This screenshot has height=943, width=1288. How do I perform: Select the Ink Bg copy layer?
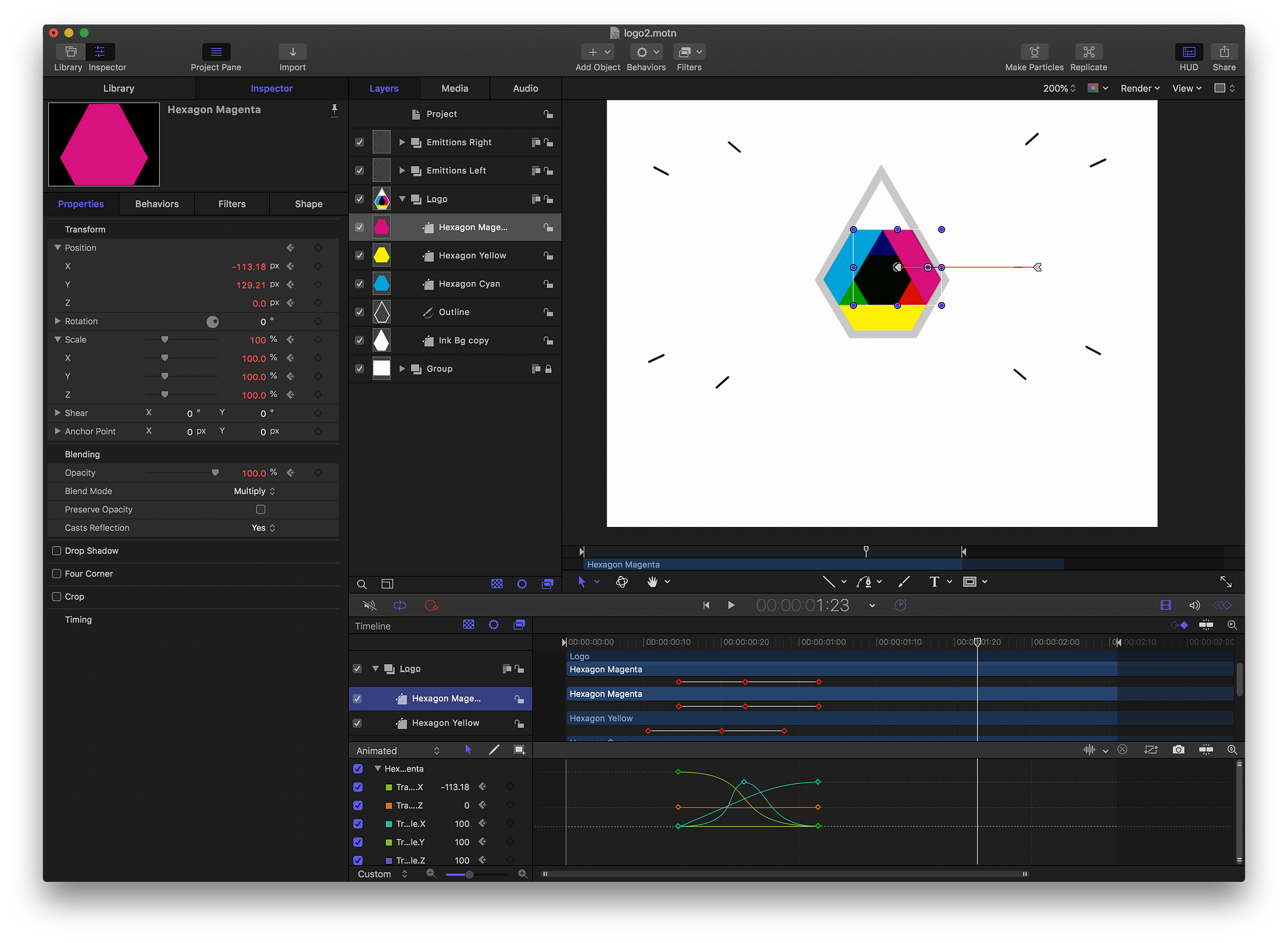click(x=455, y=341)
